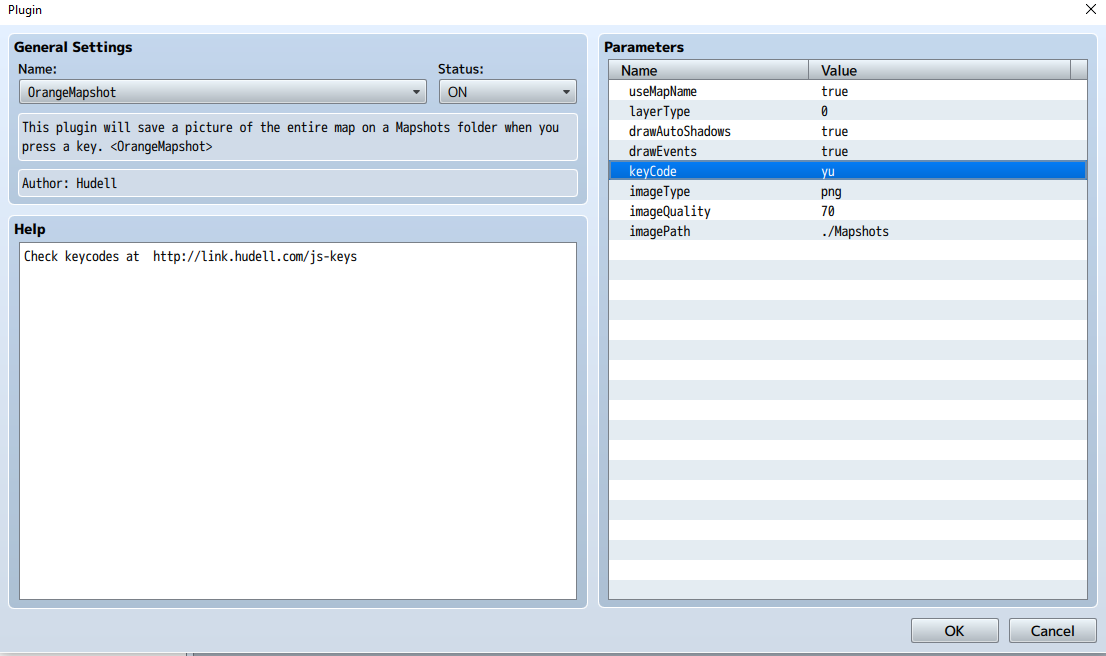Select the imagePath parameter row

847,231
